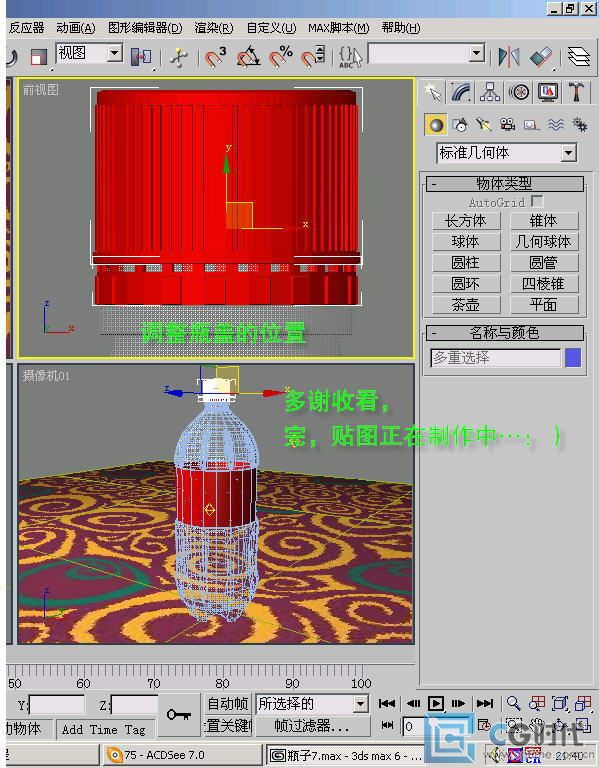Screen dimensions: 599x768
Task: Click the 四棱锥 button
Action: click(544, 284)
